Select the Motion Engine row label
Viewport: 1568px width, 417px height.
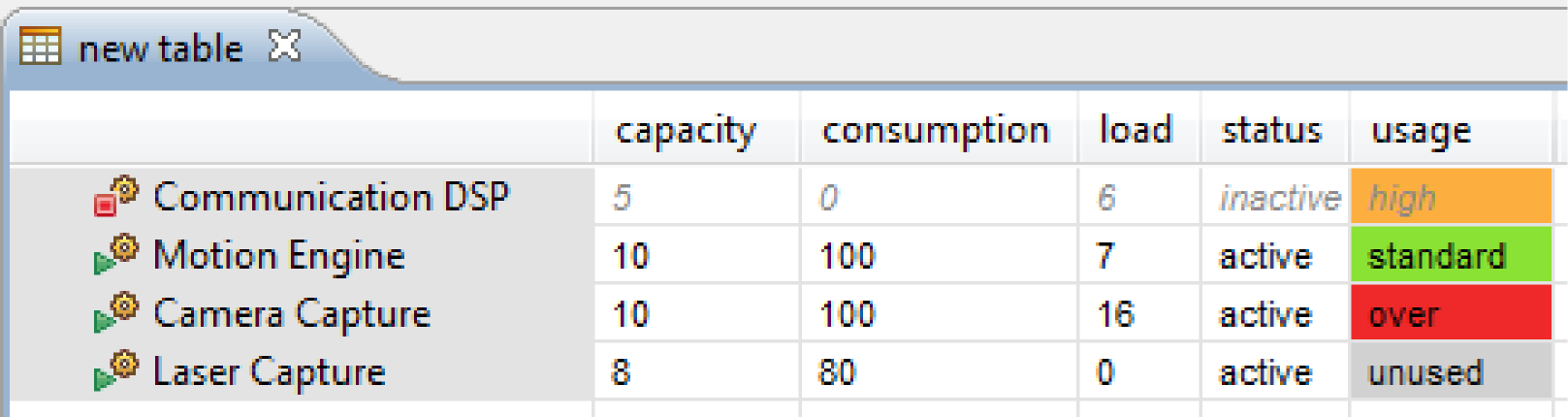(x=279, y=256)
